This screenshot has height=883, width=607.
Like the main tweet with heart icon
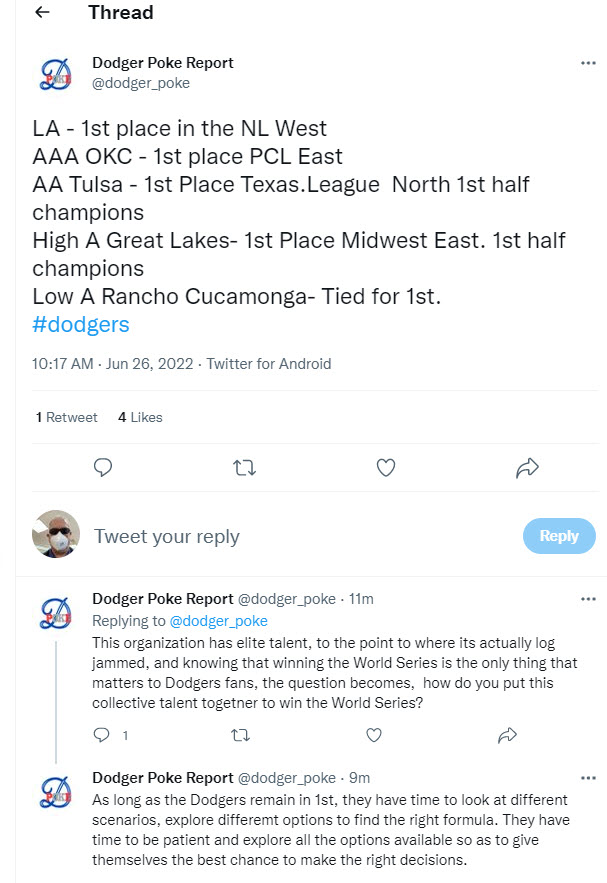click(x=385, y=467)
